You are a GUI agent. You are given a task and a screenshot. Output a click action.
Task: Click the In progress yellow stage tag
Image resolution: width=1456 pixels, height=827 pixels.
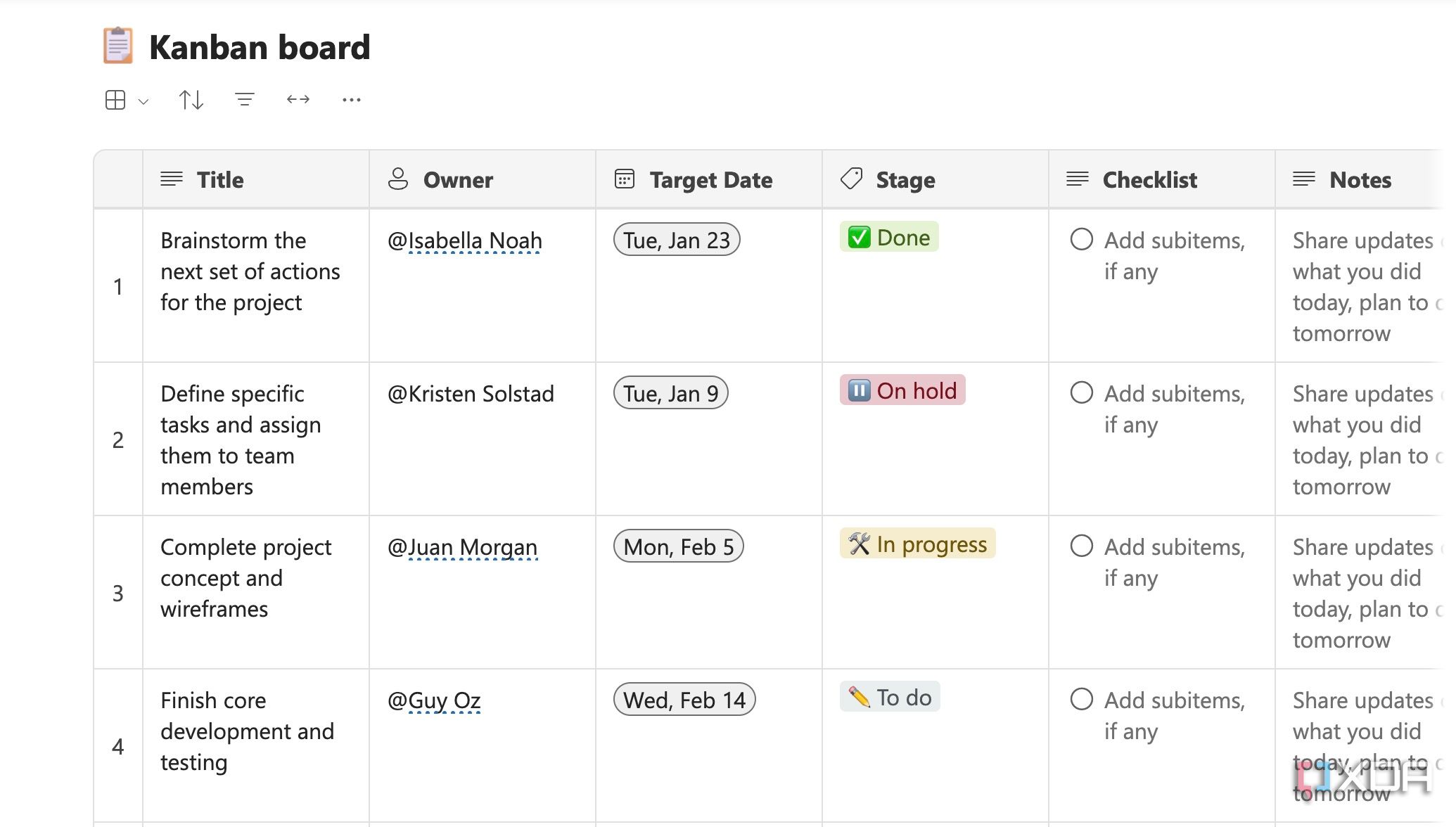click(x=918, y=544)
